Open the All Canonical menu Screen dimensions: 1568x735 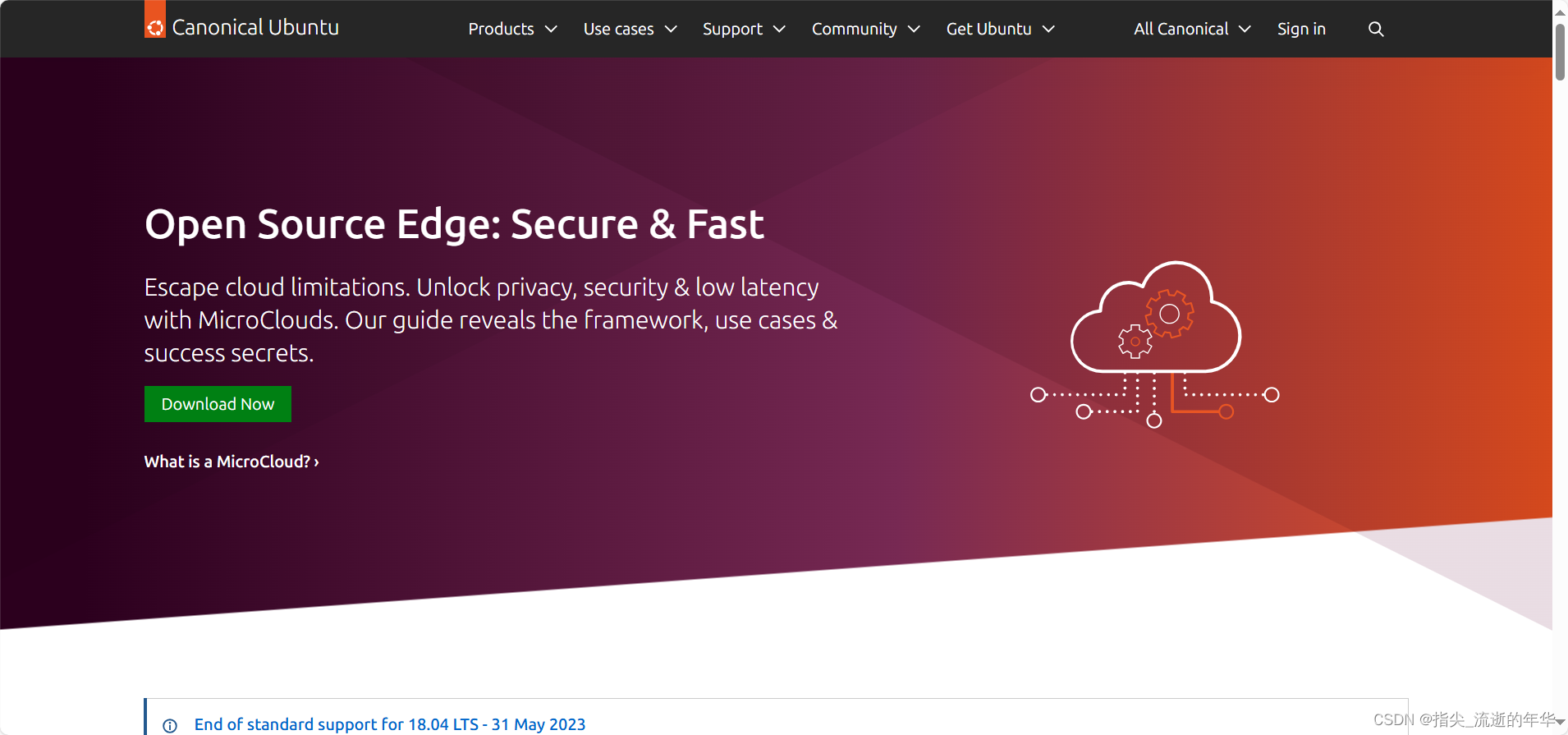click(1193, 29)
